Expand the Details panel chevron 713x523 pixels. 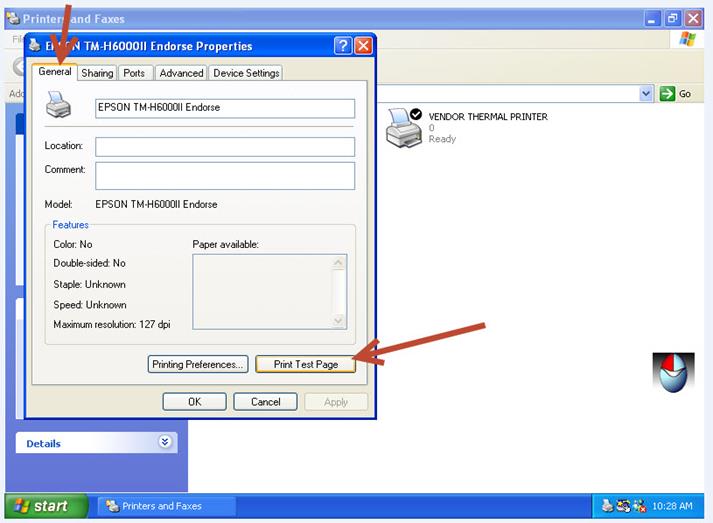pos(165,441)
